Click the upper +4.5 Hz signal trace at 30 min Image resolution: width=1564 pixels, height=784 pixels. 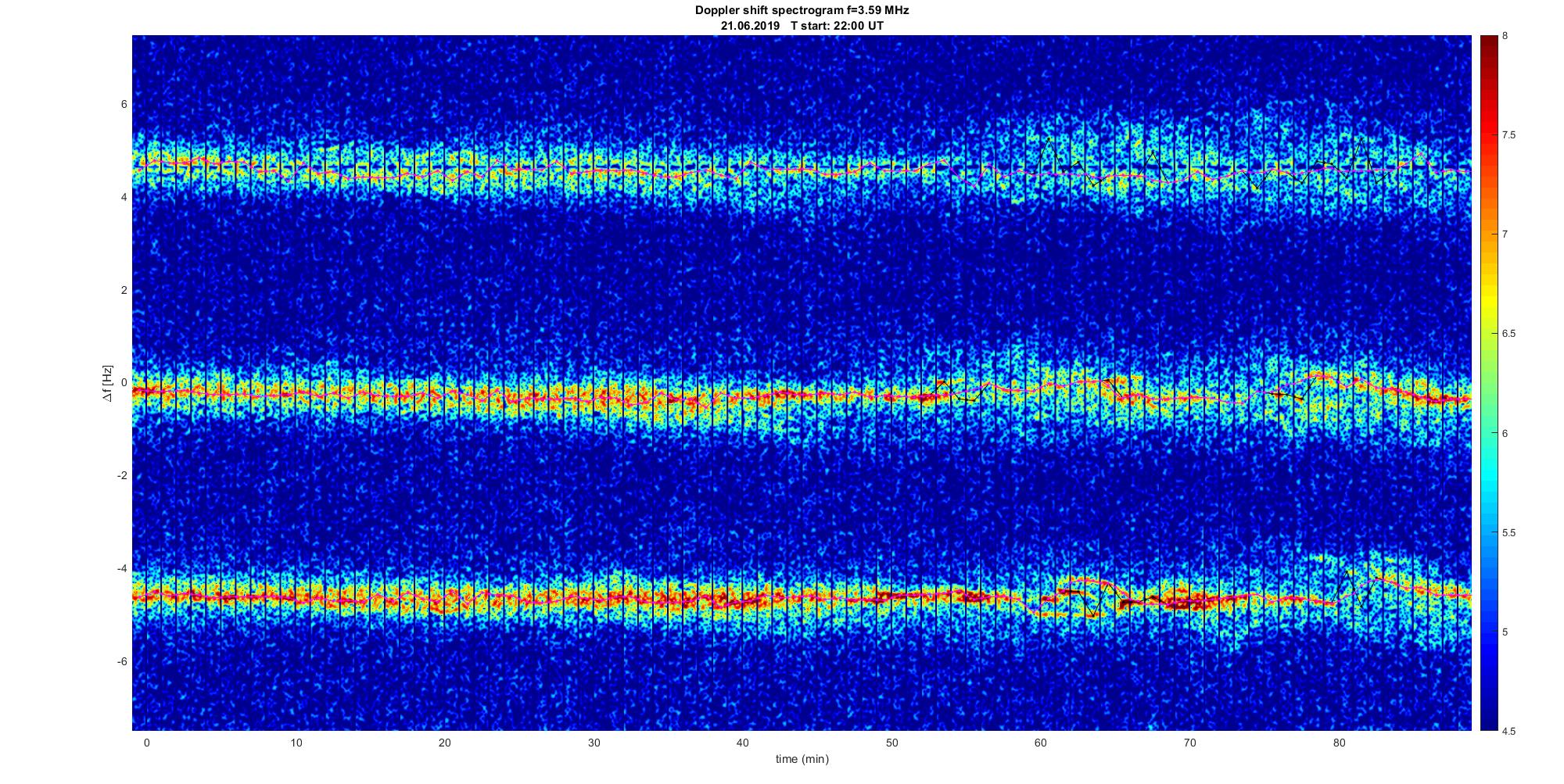[594, 170]
